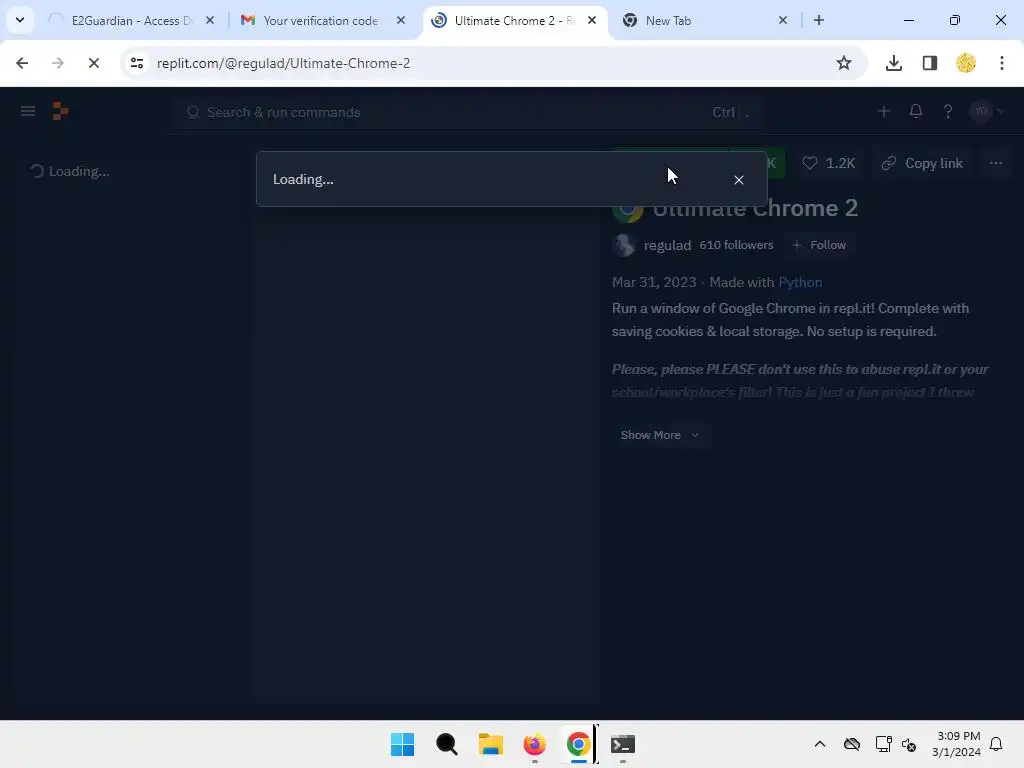View site information icon in address bar
Image resolution: width=1024 pixels, height=768 pixels.
(x=136, y=63)
